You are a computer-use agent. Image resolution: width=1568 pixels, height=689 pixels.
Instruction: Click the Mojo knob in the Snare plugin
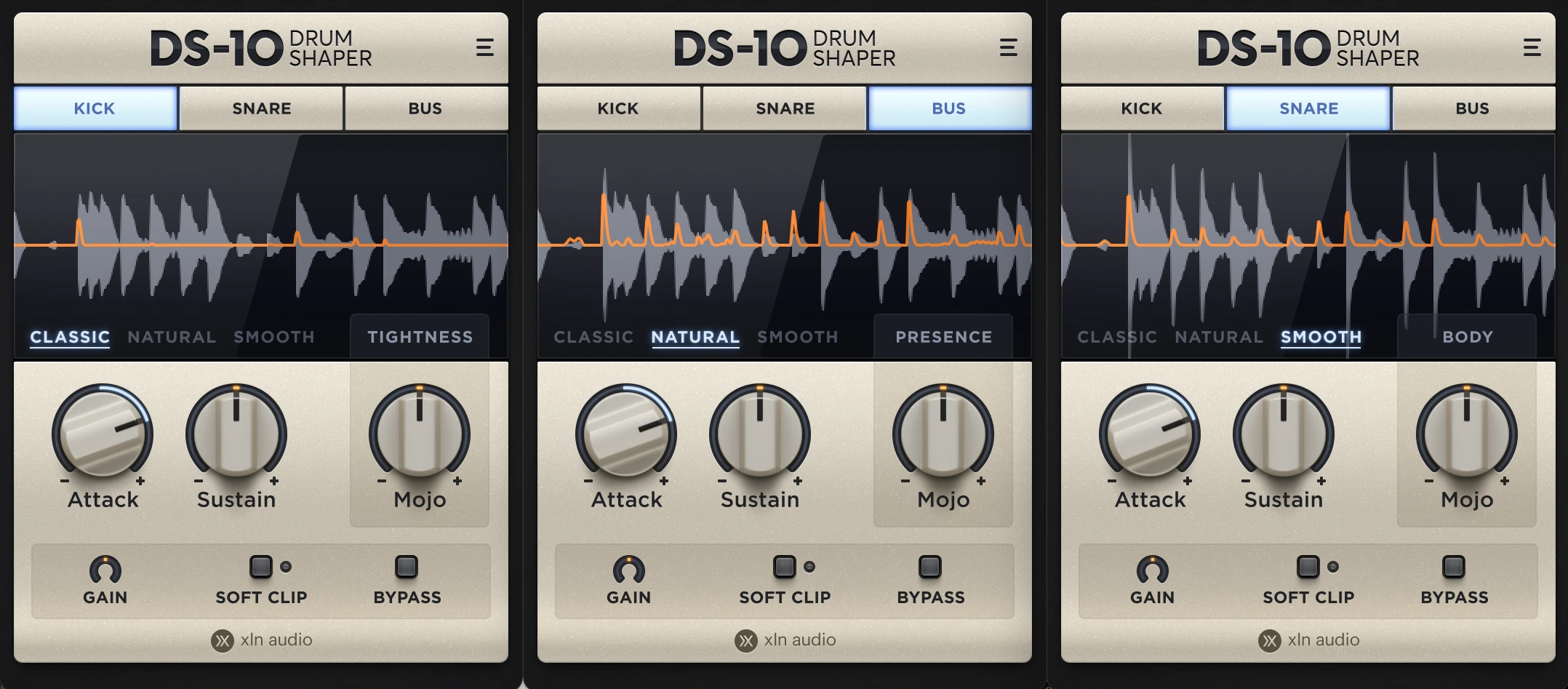1467,434
